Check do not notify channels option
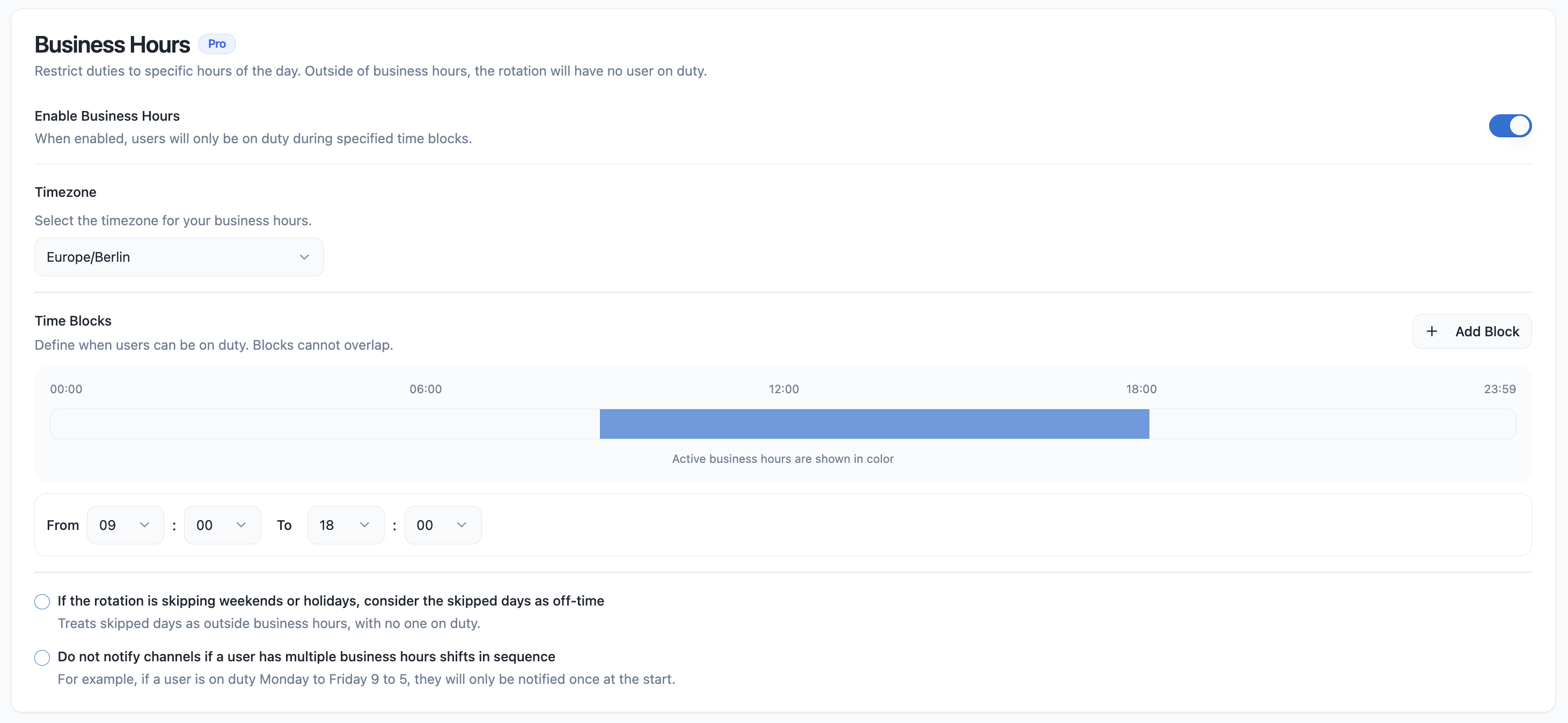Image resolution: width=1568 pixels, height=723 pixels. [42, 657]
